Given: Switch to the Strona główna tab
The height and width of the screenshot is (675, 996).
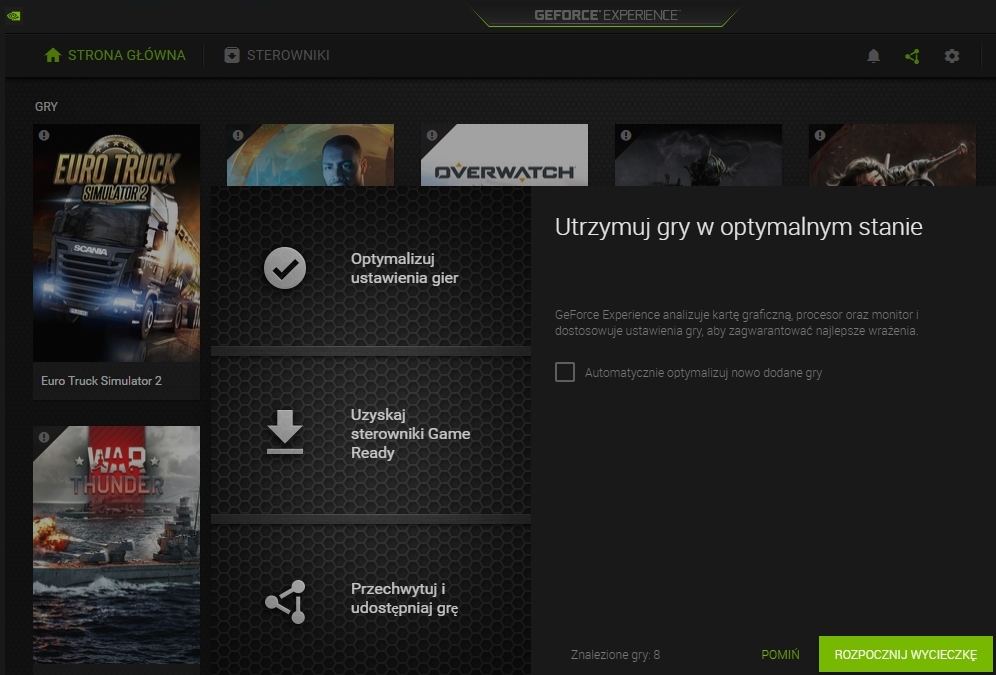Looking at the screenshot, I should (x=115, y=55).
